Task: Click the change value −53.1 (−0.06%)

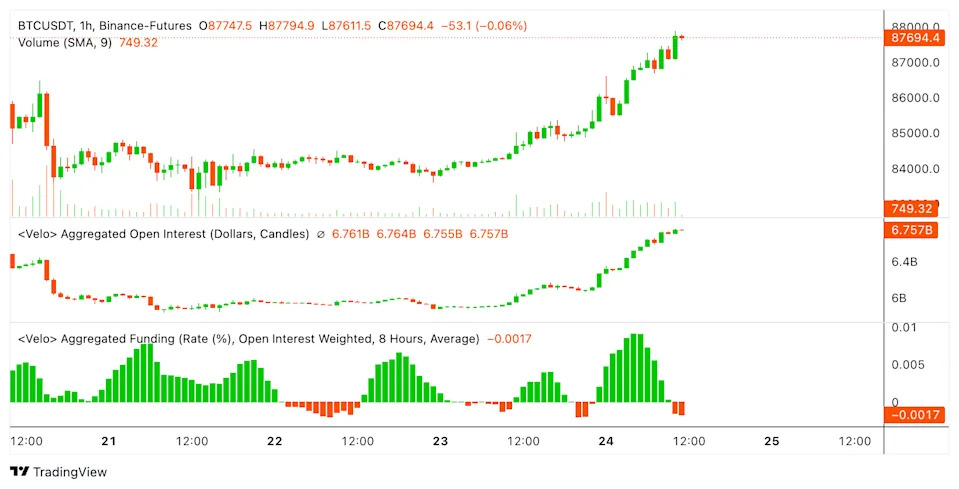Action: [483, 26]
